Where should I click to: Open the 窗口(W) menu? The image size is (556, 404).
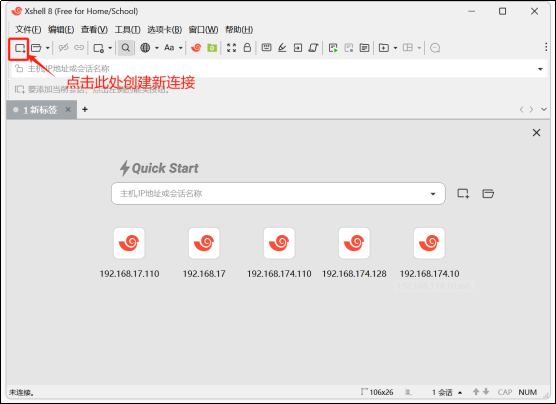[203, 29]
